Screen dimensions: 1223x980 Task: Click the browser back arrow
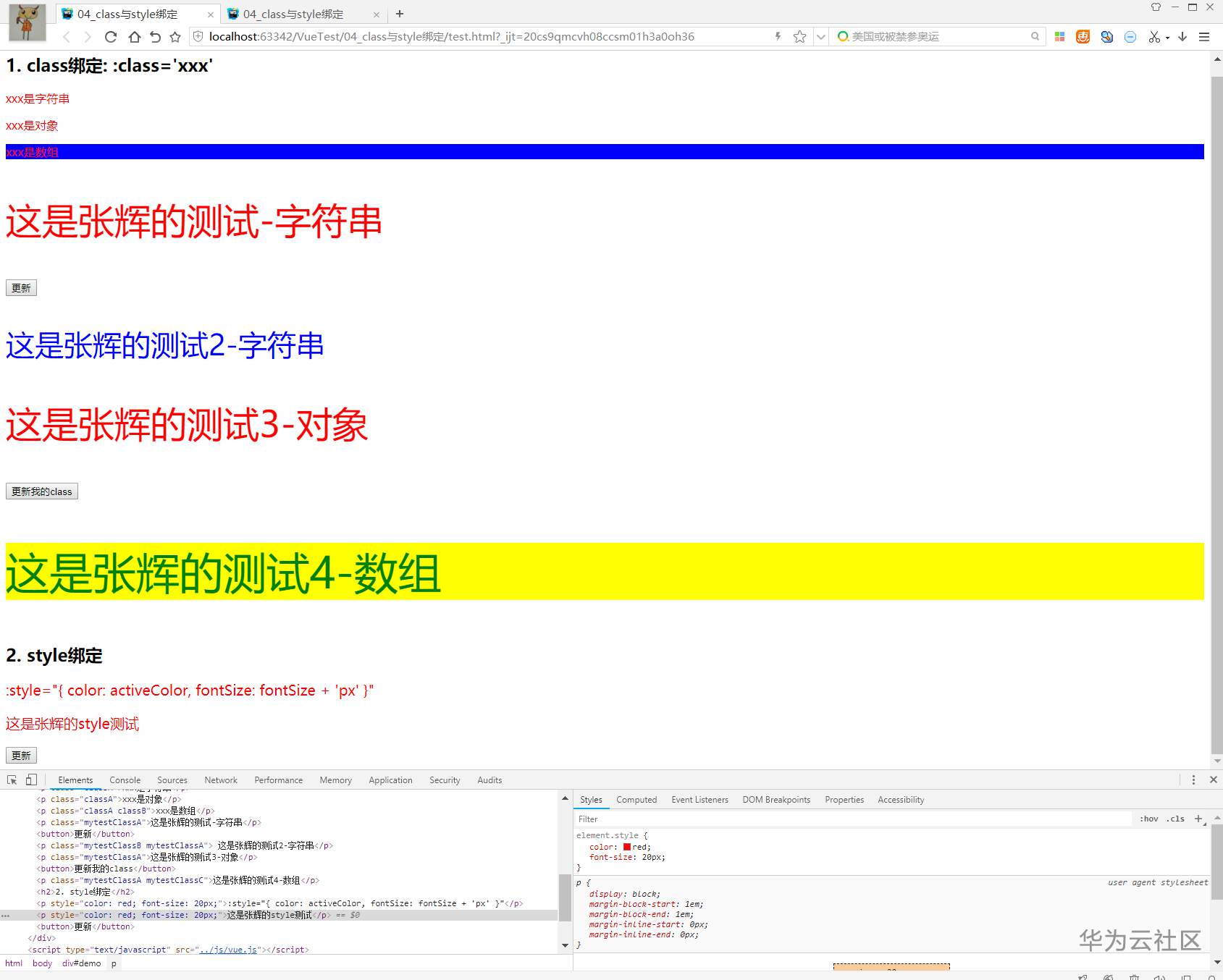(x=67, y=37)
